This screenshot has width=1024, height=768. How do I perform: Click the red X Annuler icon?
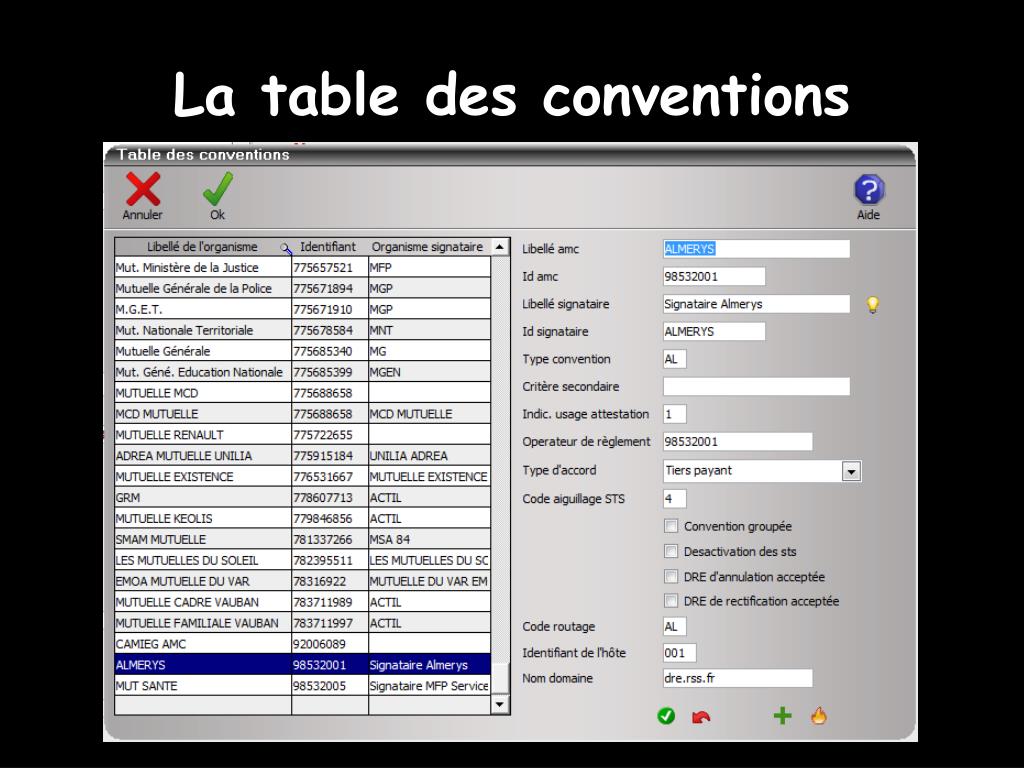(143, 189)
